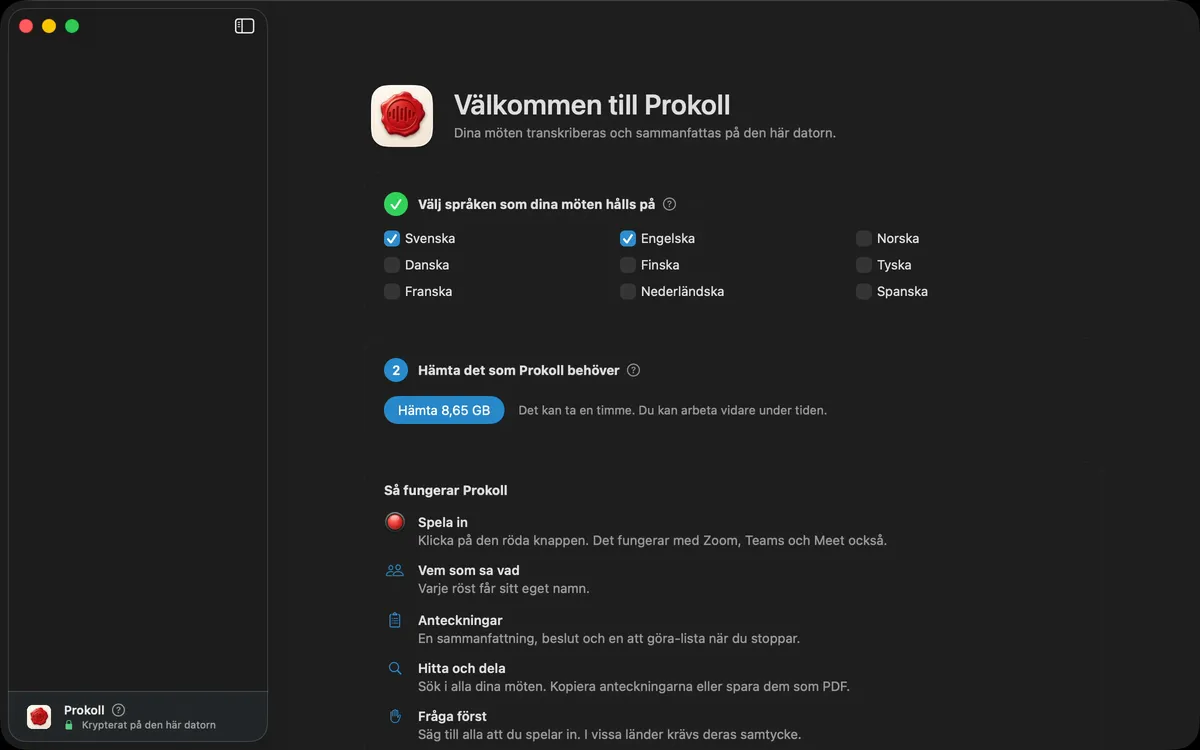Click the Det kan ta en timme note
This screenshot has width=1200, height=750.
click(673, 410)
